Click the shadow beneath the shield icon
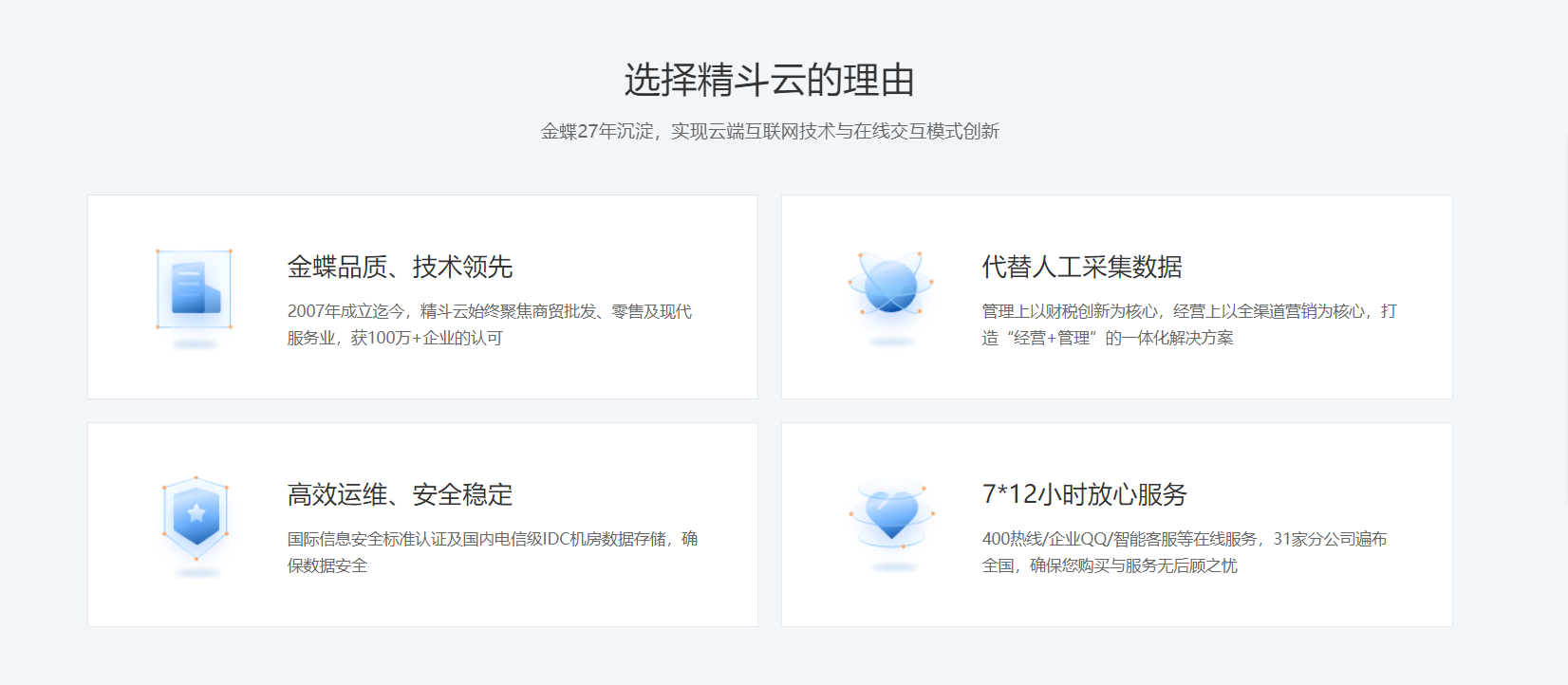The width and height of the screenshot is (1568, 685). pos(197,573)
